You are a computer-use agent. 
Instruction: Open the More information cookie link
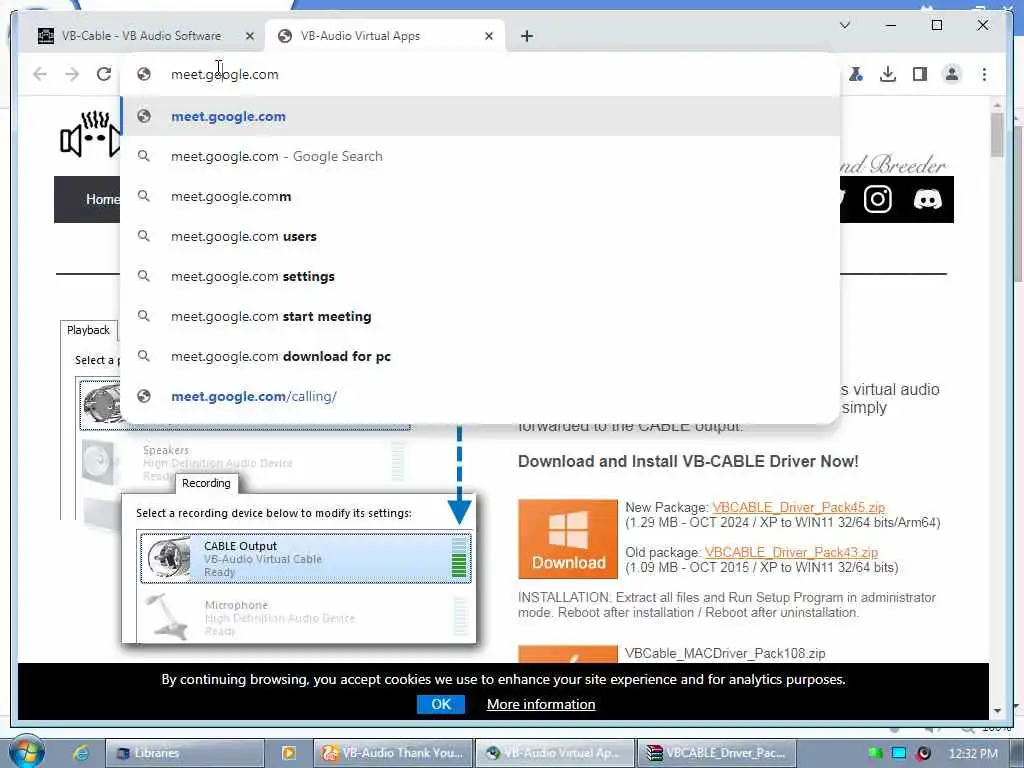tap(541, 704)
